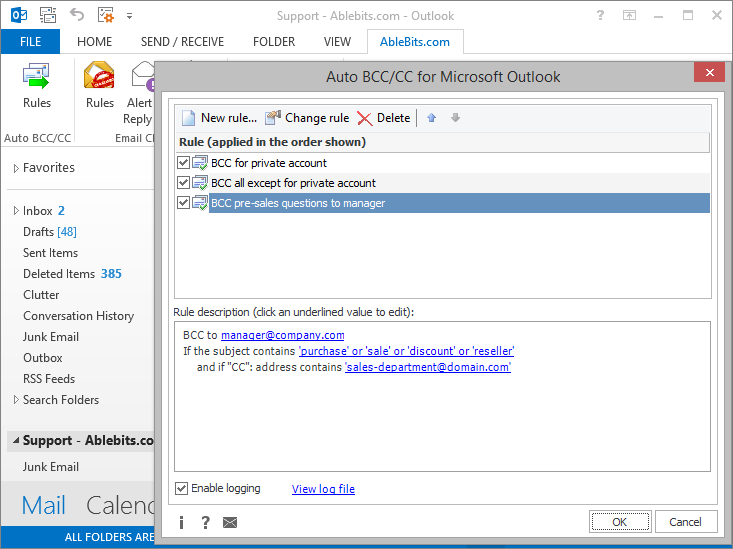Edit the manager@company.com BCC address link

tap(282, 336)
